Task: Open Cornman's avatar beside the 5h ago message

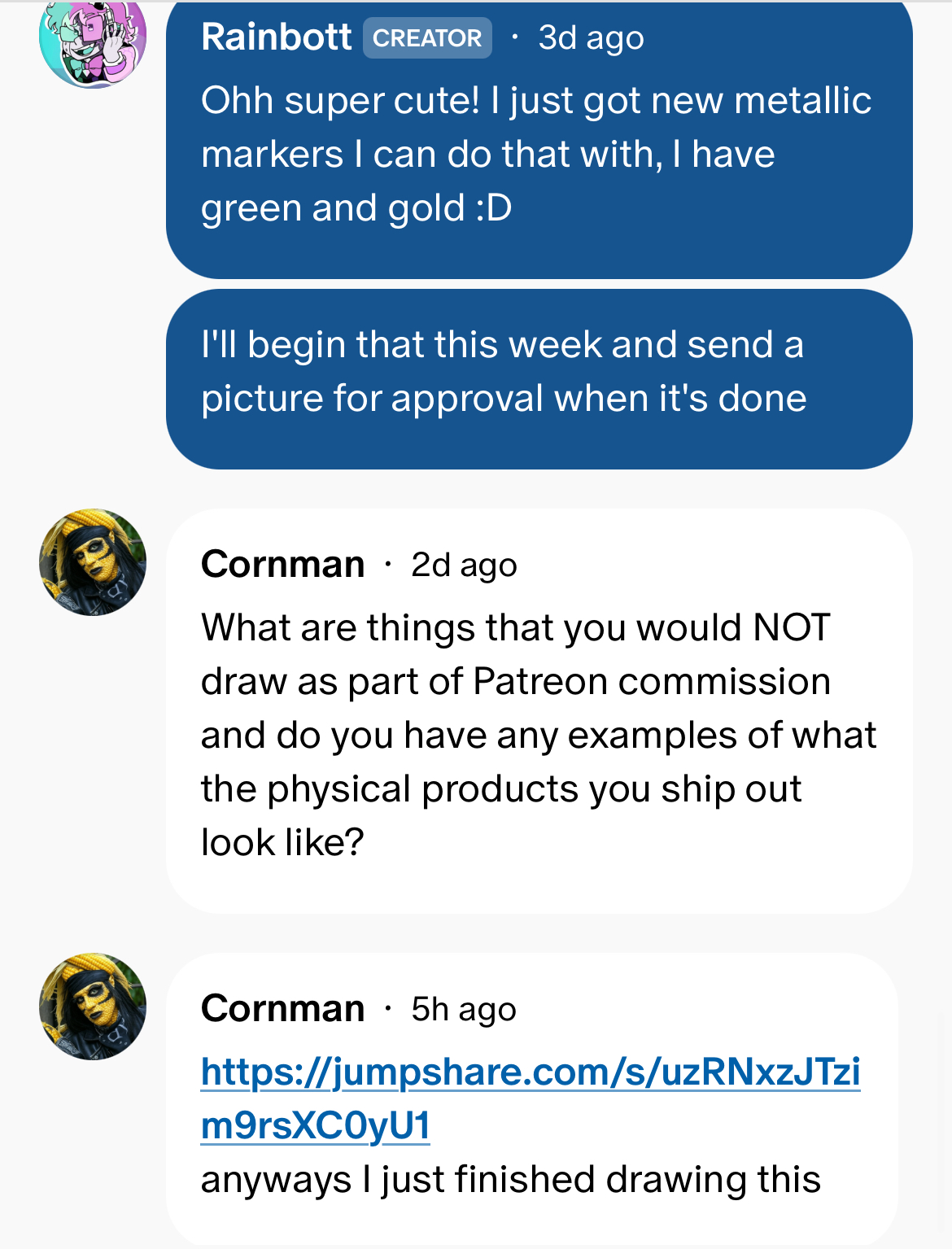Action: pos(93,1007)
